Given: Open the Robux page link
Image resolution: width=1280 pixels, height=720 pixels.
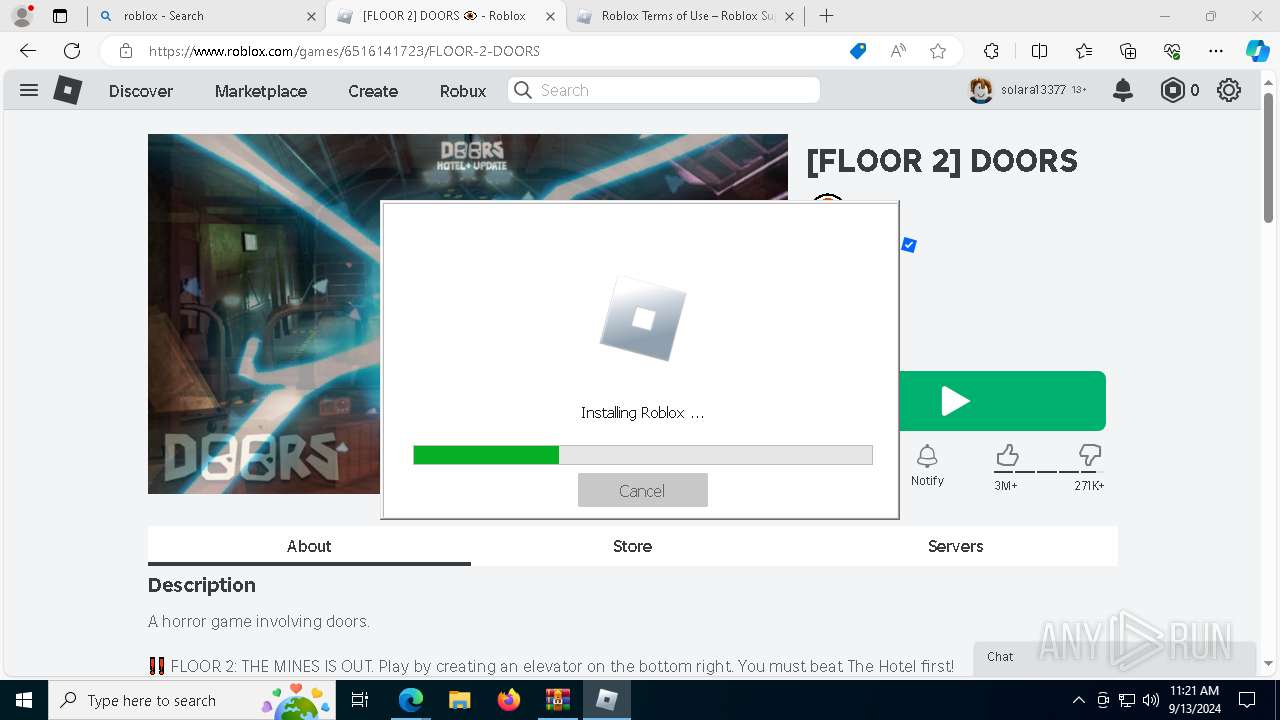Looking at the screenshot, I should 463,91.
